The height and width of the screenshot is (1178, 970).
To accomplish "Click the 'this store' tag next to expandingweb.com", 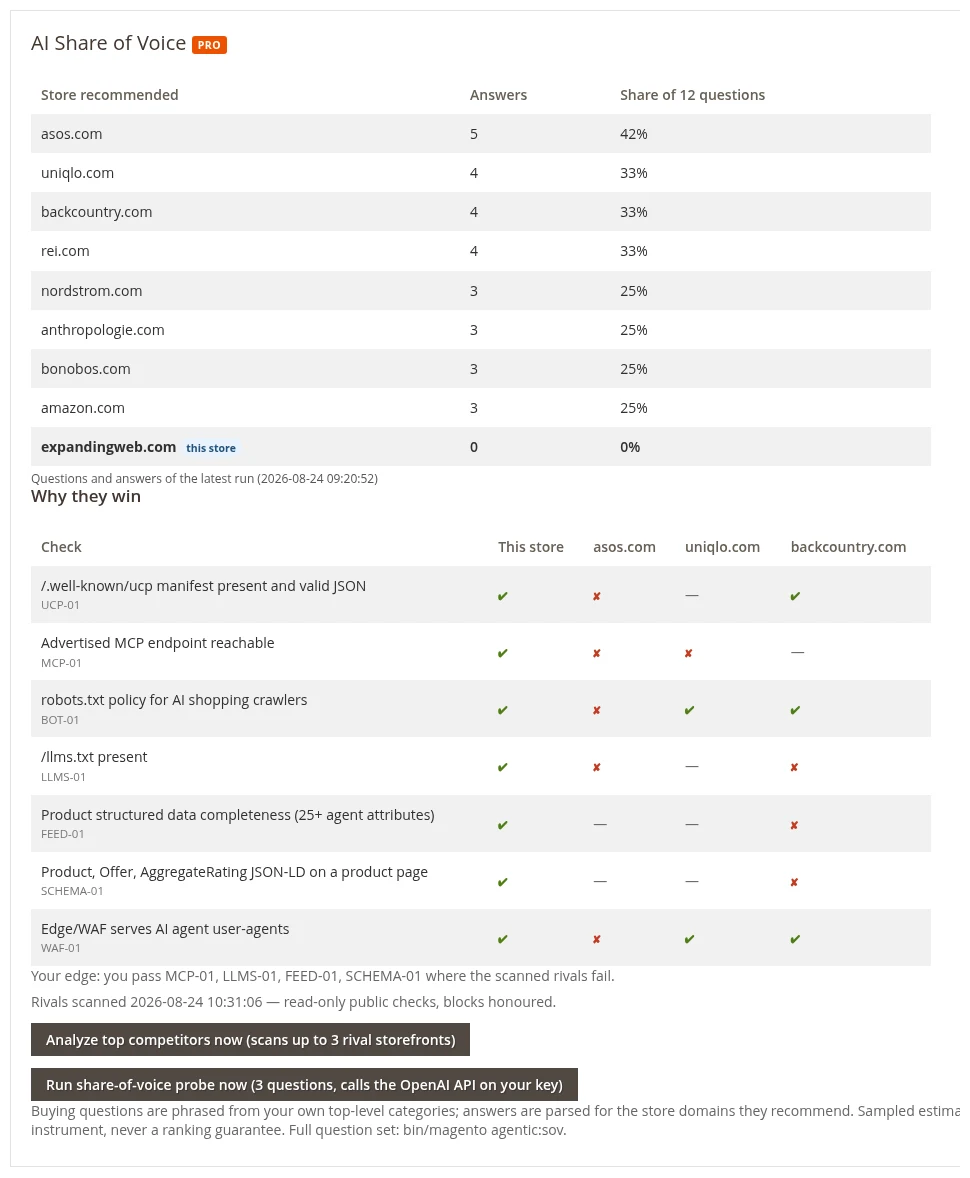I will point(211,448).
